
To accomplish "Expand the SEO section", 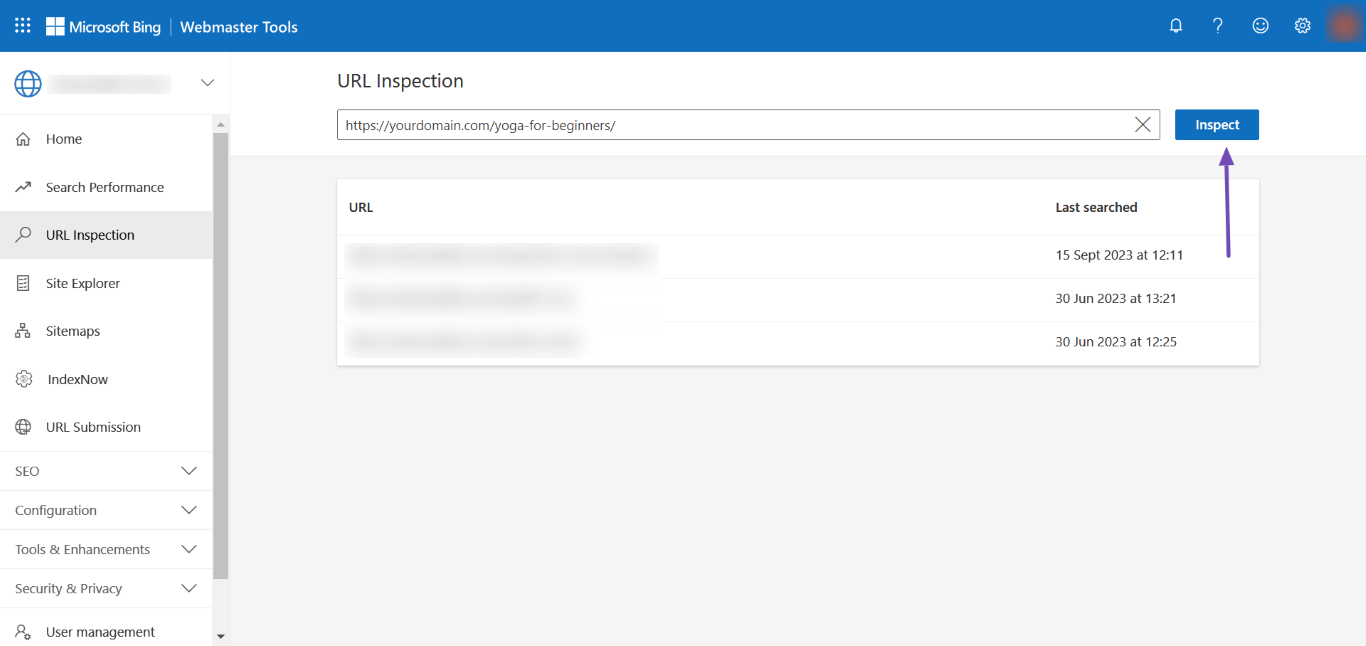I will pyautogui.click(x=106, y=471).
